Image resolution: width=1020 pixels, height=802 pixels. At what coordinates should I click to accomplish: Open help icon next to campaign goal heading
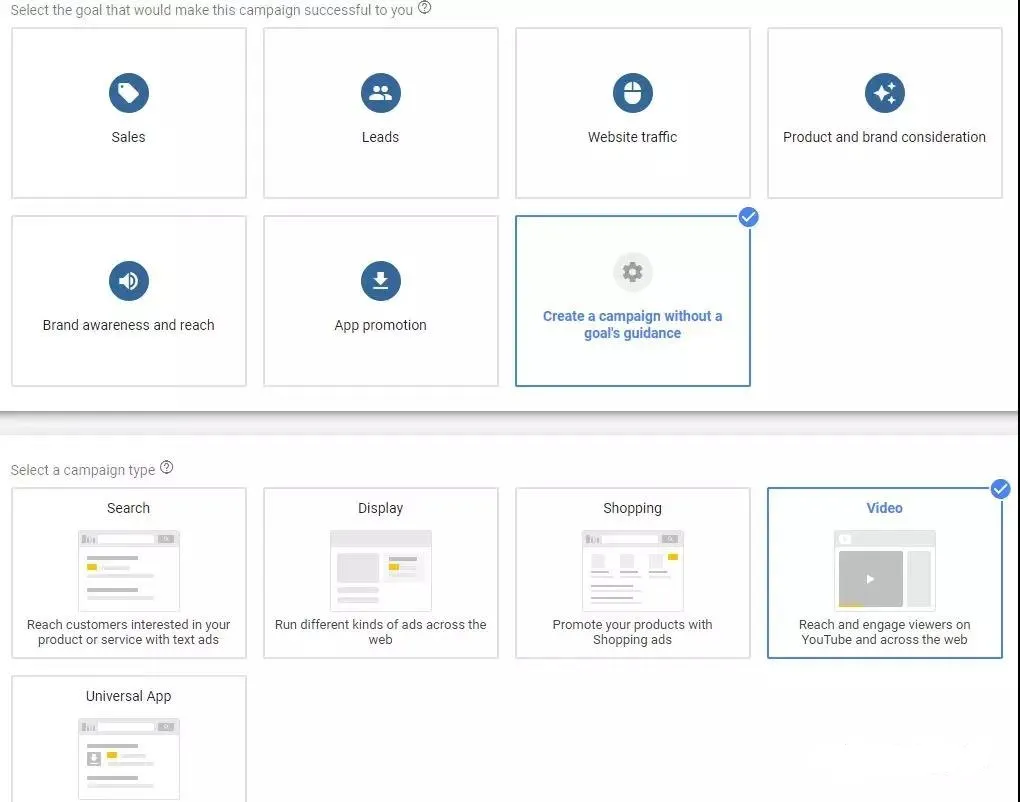[425, 8]
